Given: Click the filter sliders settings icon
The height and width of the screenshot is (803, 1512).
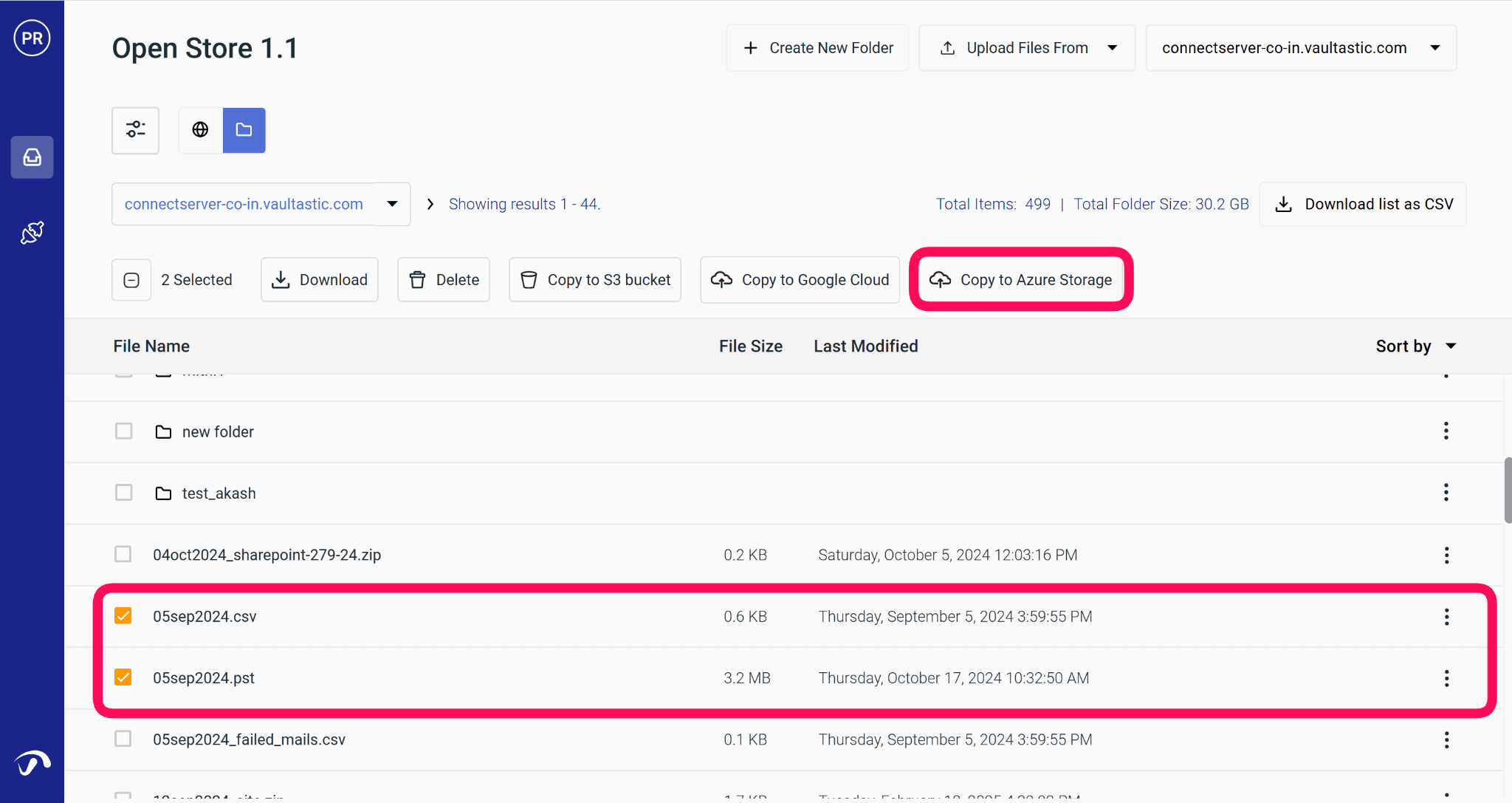Looking at the screenshot, I should [135, 130].
